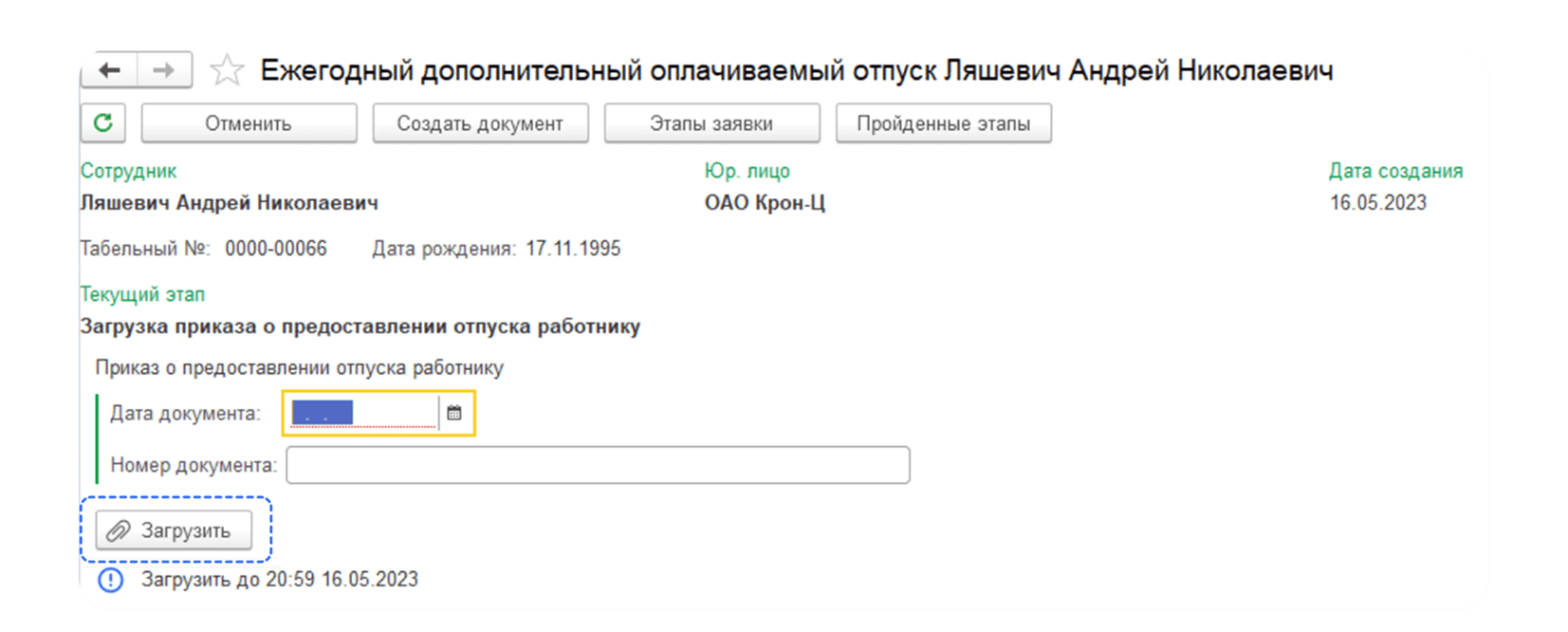Click the Загрузить до 20:59 deadline text
1568x632 pixels.
280,580
